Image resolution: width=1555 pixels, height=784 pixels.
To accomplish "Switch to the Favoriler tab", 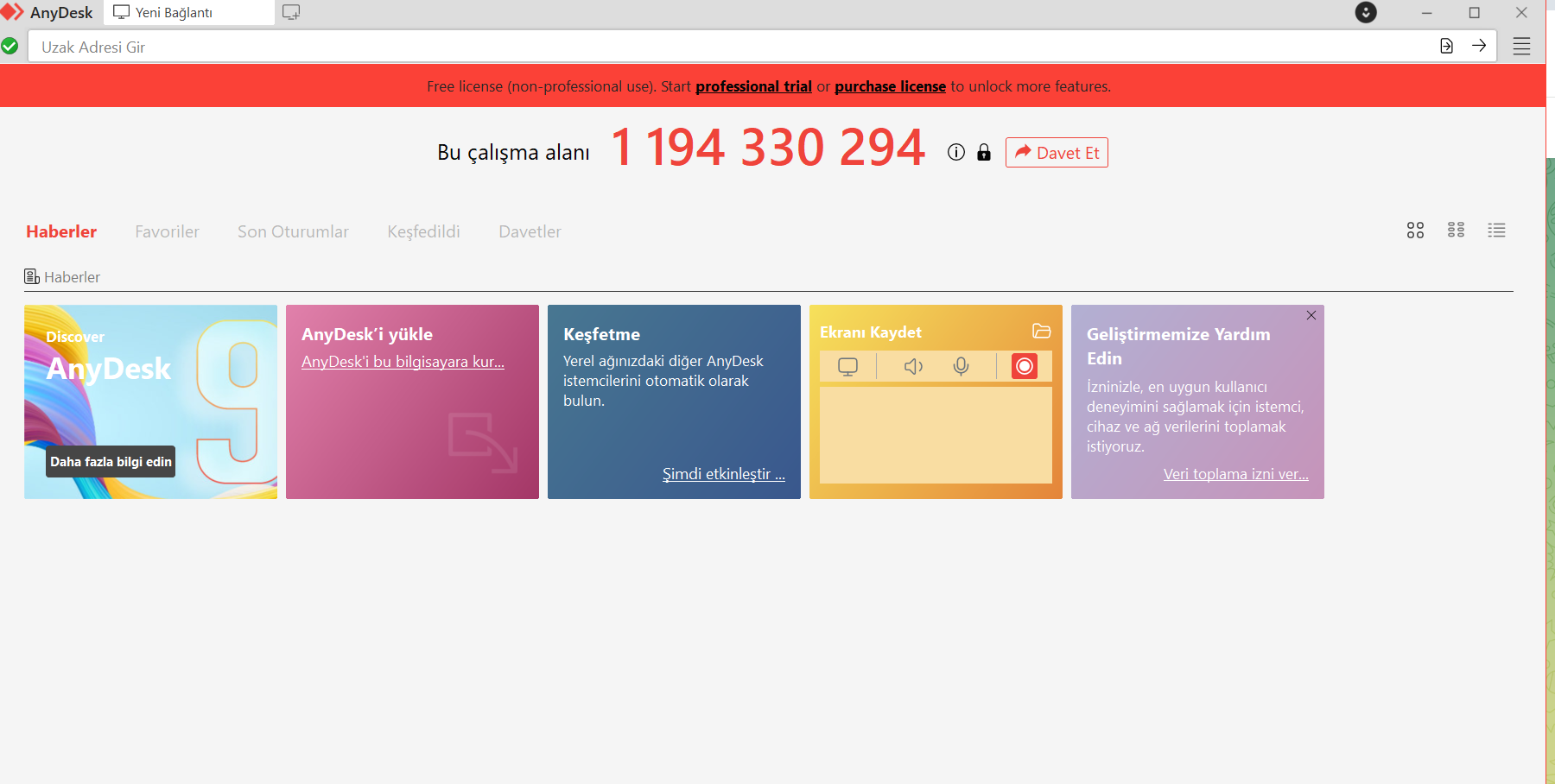I will tap(167, 231).
